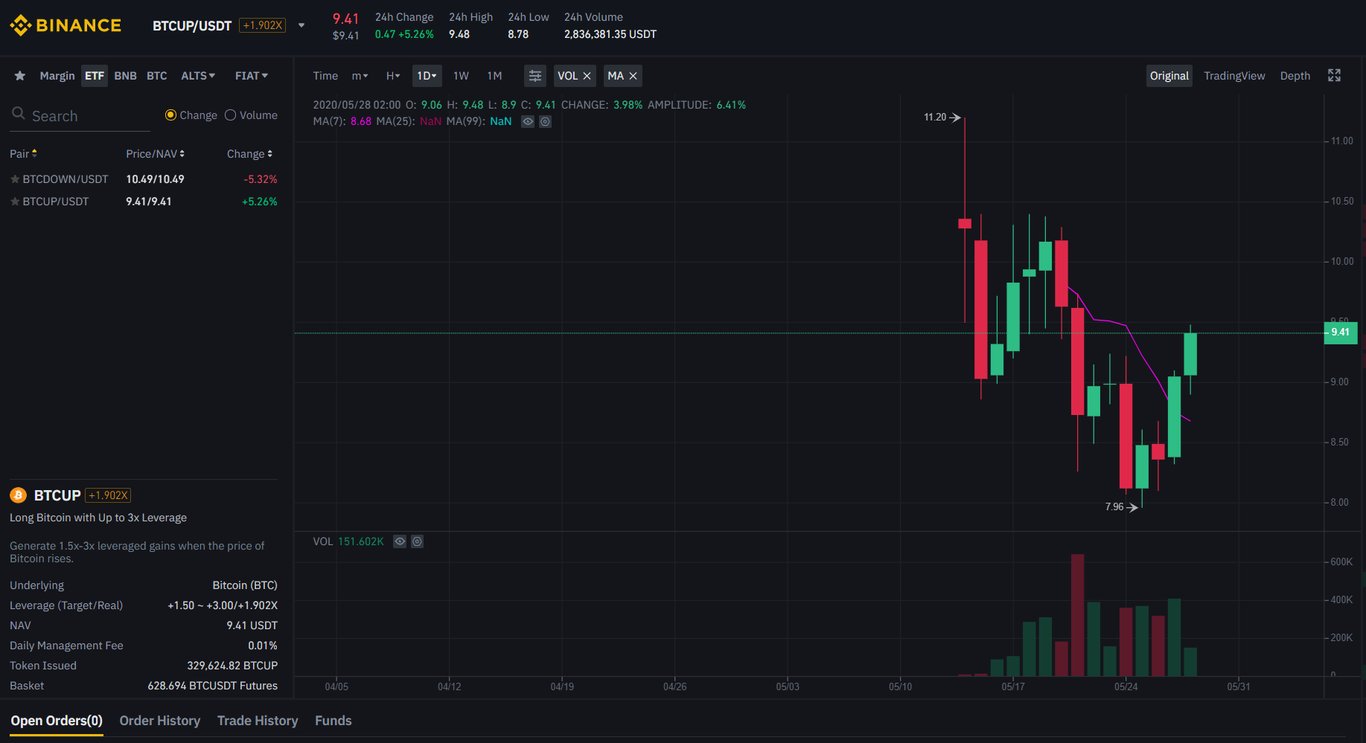
Task: Select the Volume radio button
Action: pos(231,114)
